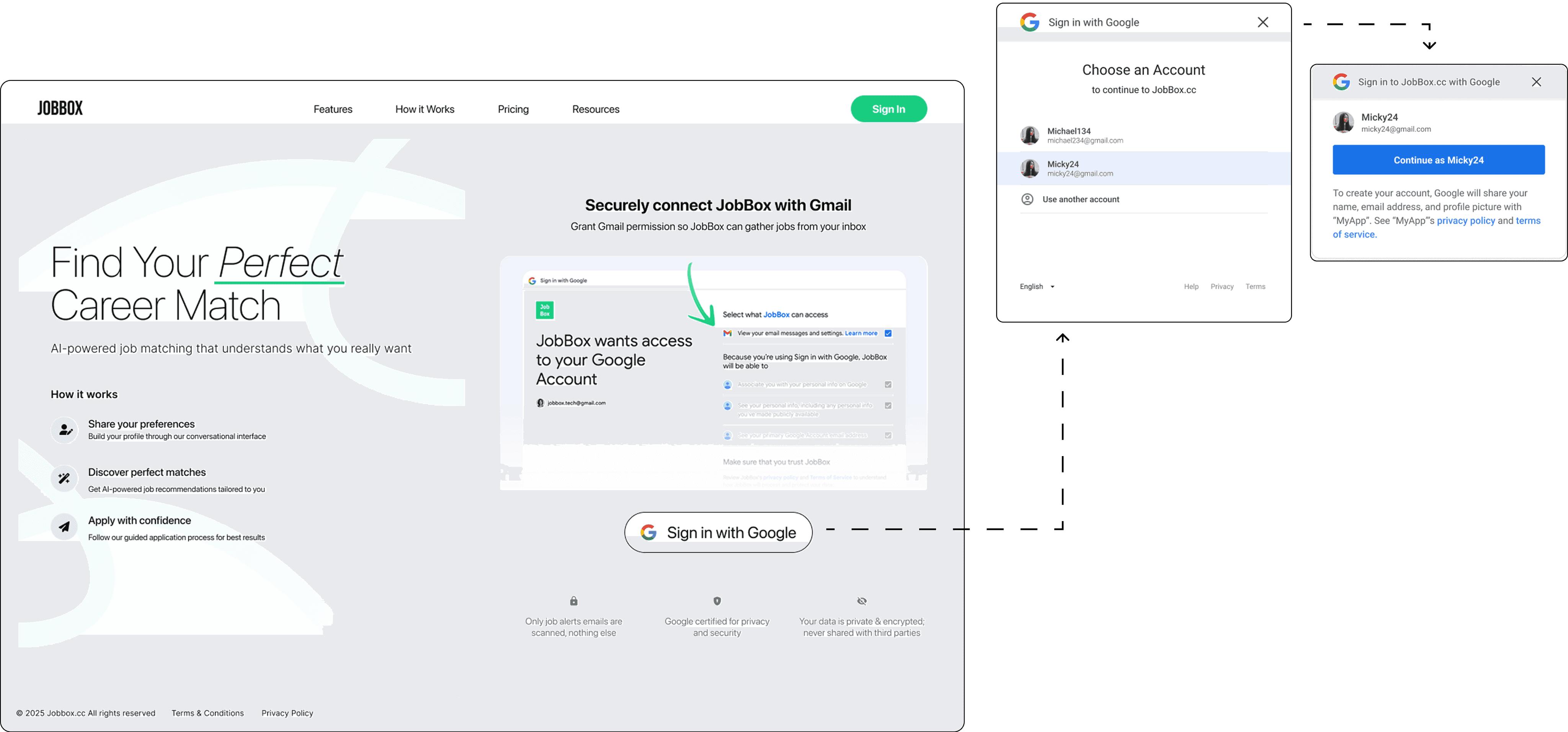The height and width of the screenshot is (732, 1568).
Task: Open Terms & Conditions footer link
Action: click(x=207, y=713)
